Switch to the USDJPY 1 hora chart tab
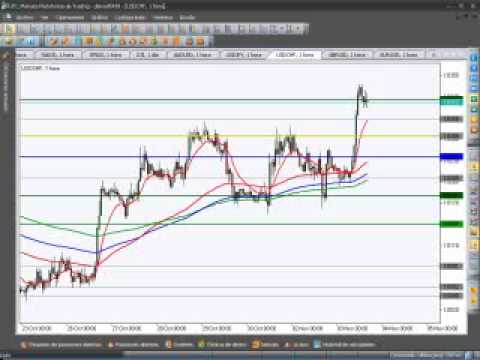This screenshot has height=360, width=480. click(x=244, y=55)
